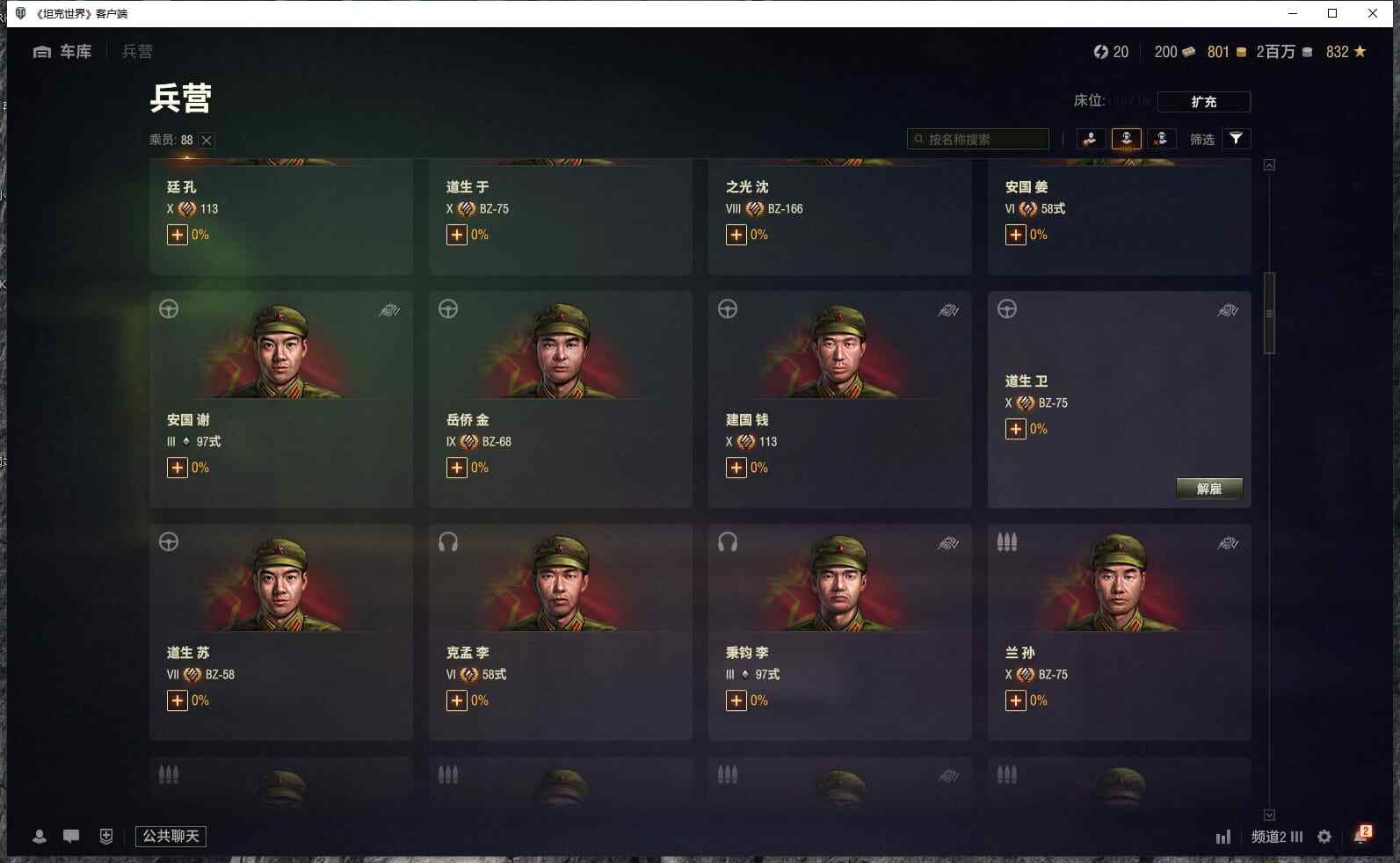This screenshot has width=1400, height=863.
Task: Click the 扩充 expand bunks button
Action: [1203, 102]
